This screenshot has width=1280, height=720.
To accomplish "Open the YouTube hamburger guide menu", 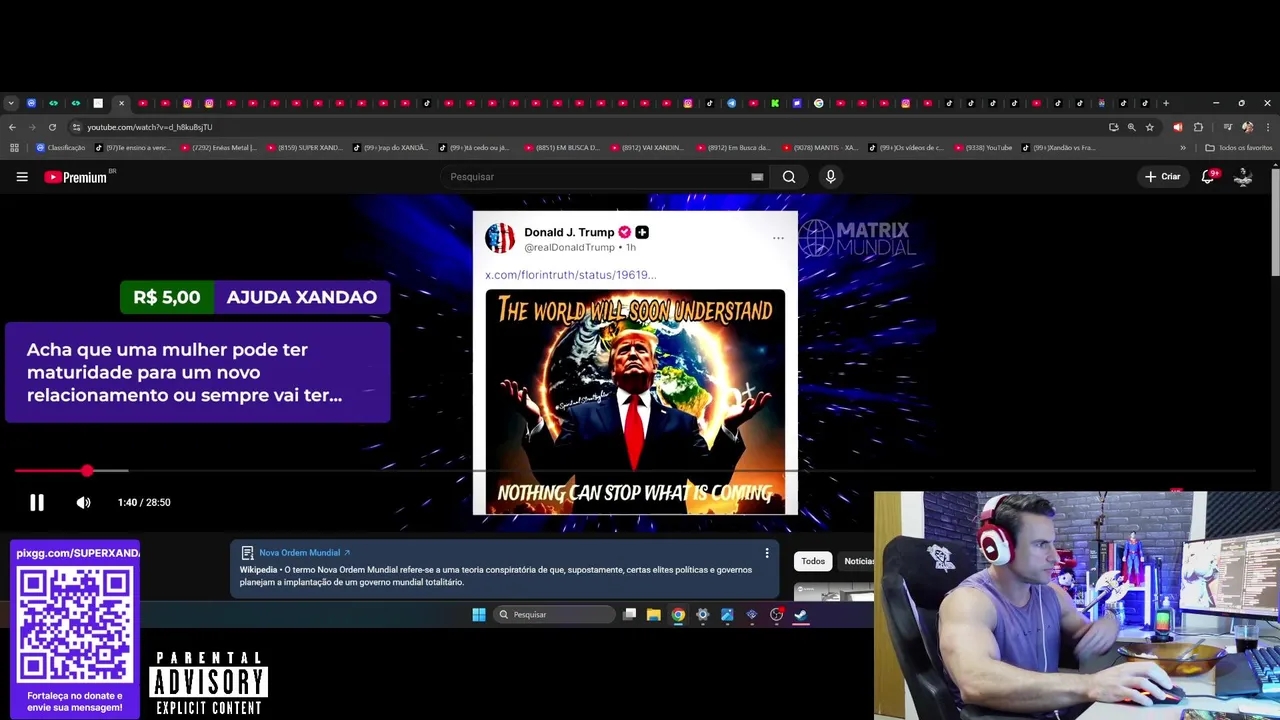I will 22,177.
